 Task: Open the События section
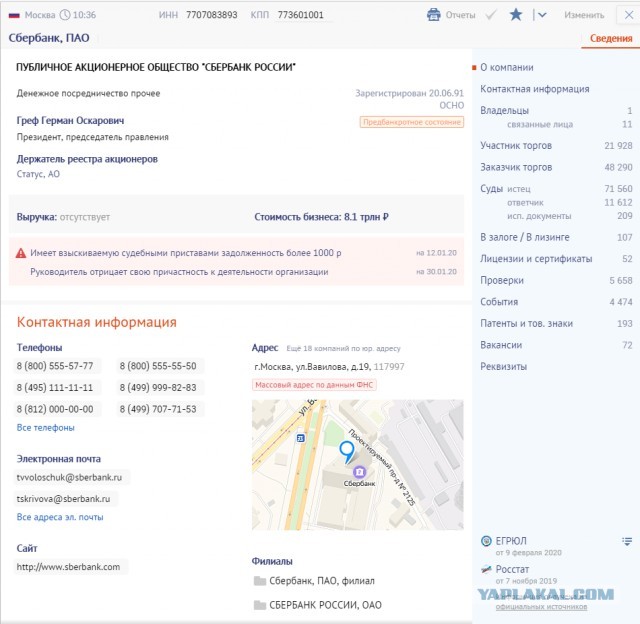point(499,302)
